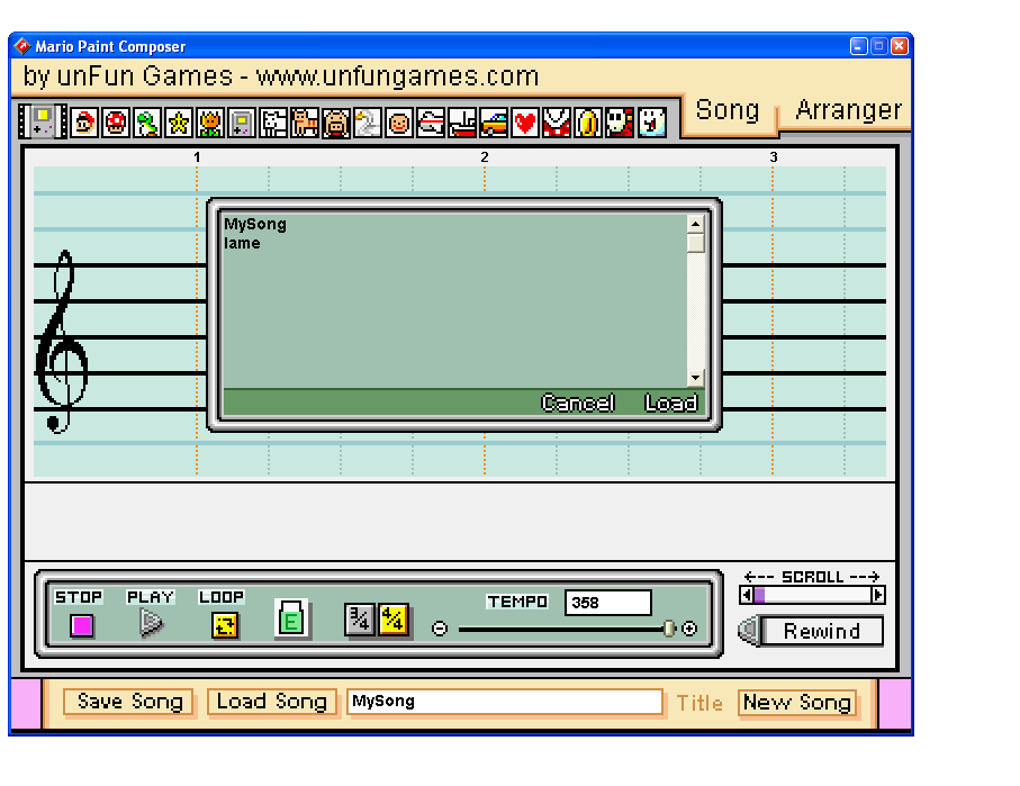Click the song list scroll-up arrow

[695, 224]
